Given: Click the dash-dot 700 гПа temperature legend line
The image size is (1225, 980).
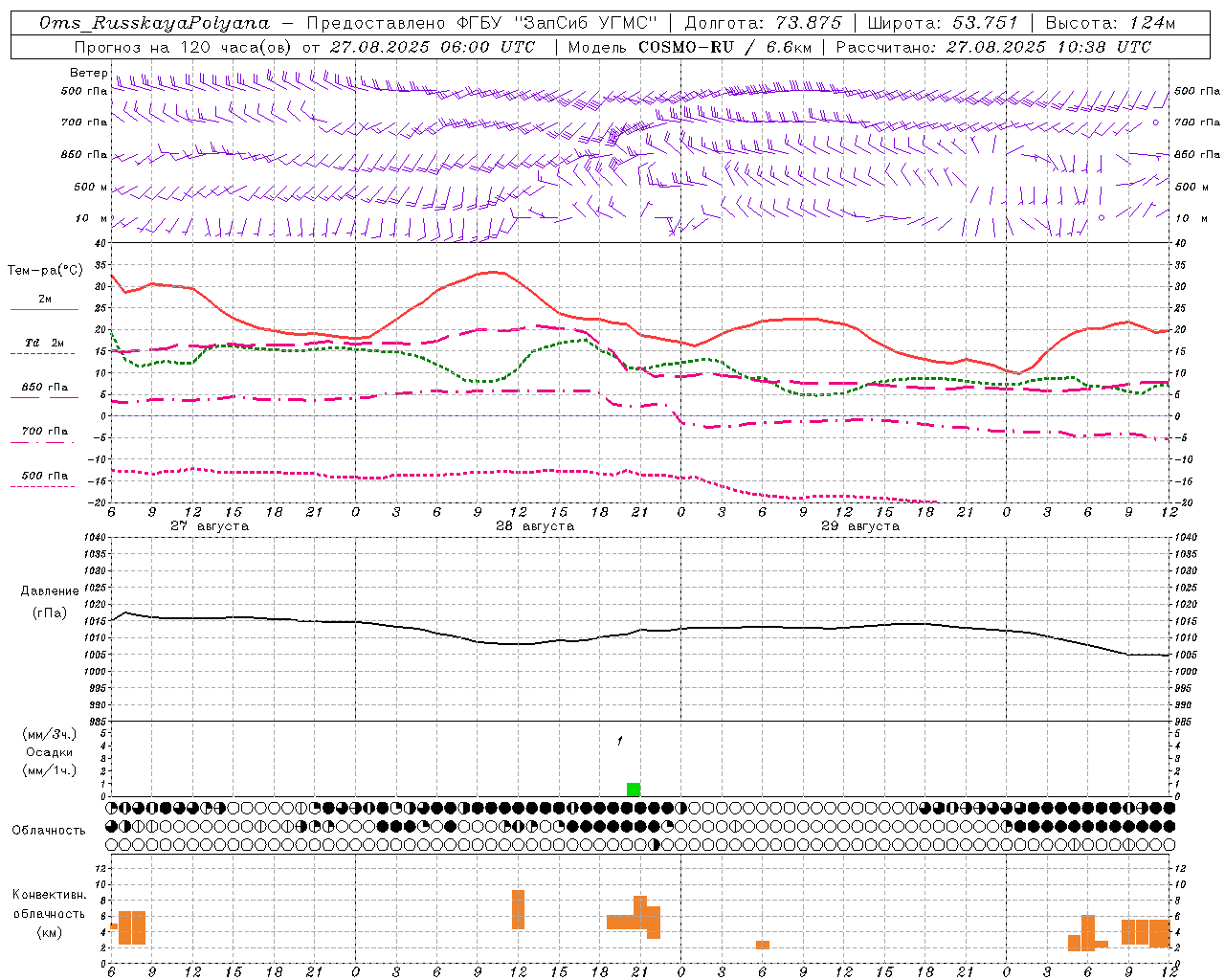Looking at the screenshot, I should coord(43,443).
